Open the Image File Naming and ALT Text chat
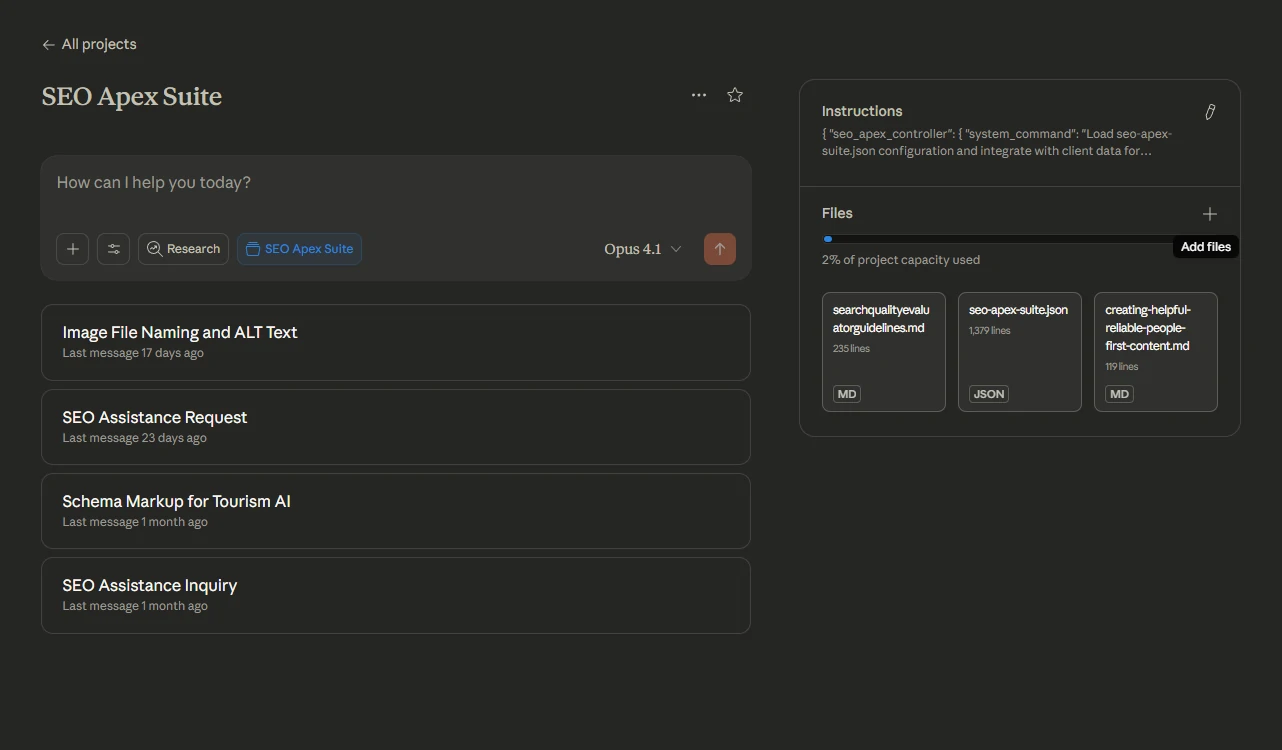Viewport: 1282px width, 750px height. click(396, 342)
